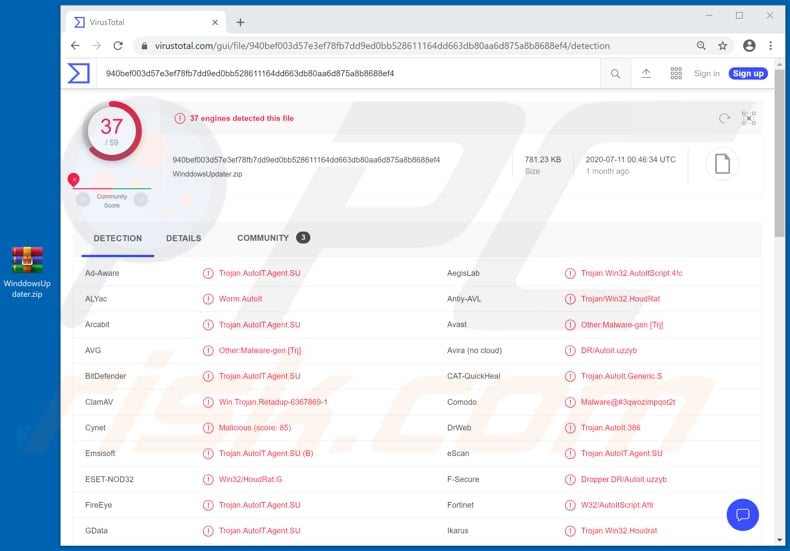This screenshot has height=551, width=790.
Task: Click Cynet result Malicious (score: 85)
Action: tap(254, 428)
